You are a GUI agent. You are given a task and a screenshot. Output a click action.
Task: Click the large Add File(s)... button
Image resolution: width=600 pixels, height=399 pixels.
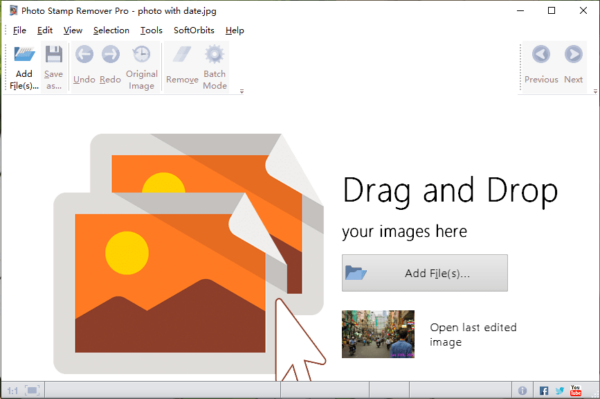[425, 273]
